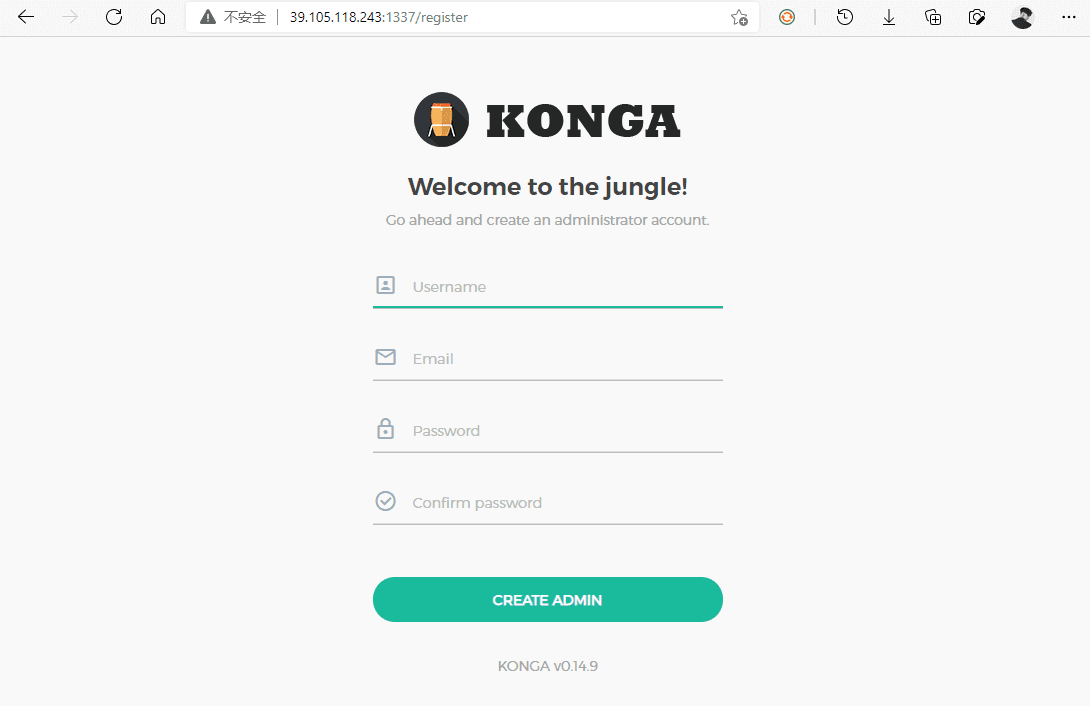Click the KONGA v0.14.9 version label
1090x706 pixels.
(547, 665)
